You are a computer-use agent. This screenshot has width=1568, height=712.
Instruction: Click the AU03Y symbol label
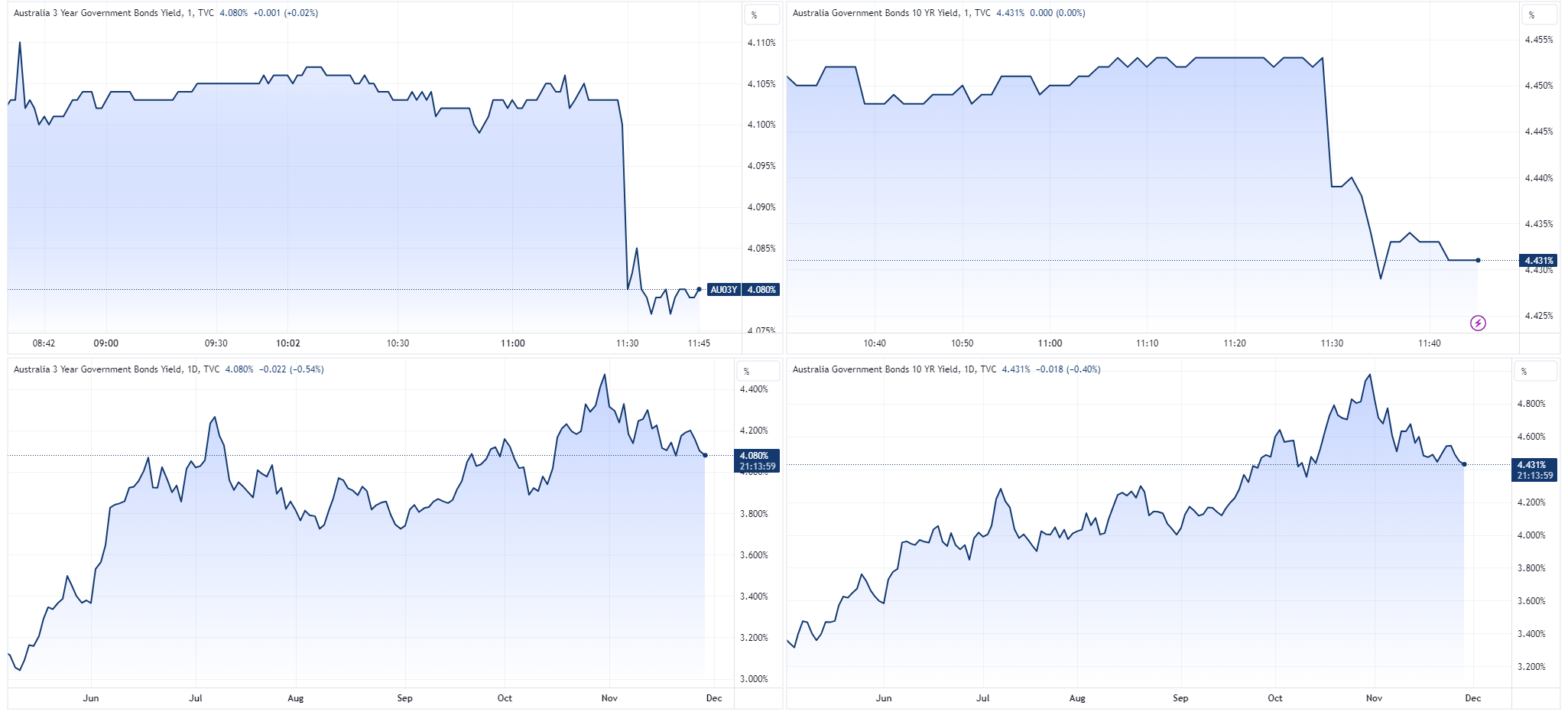[723, 290]
